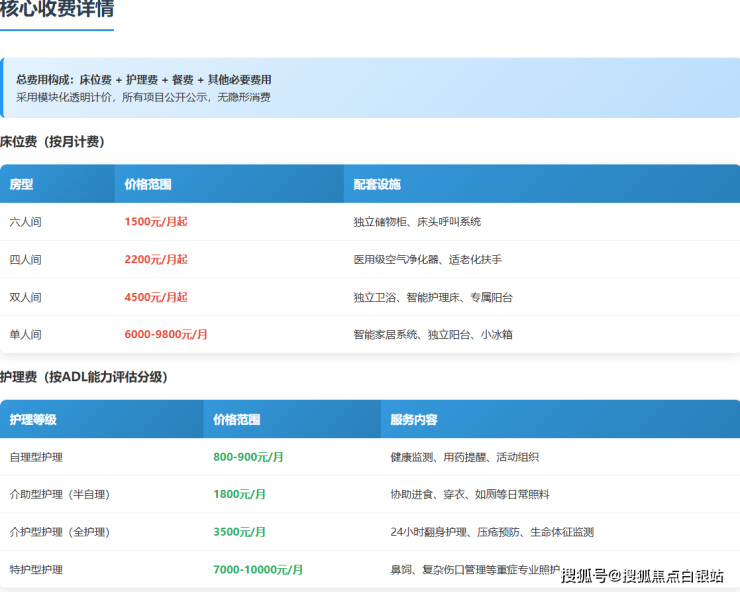
Task: Click the 3500元/月 price for 介护型护理
Action: point(240,532)
